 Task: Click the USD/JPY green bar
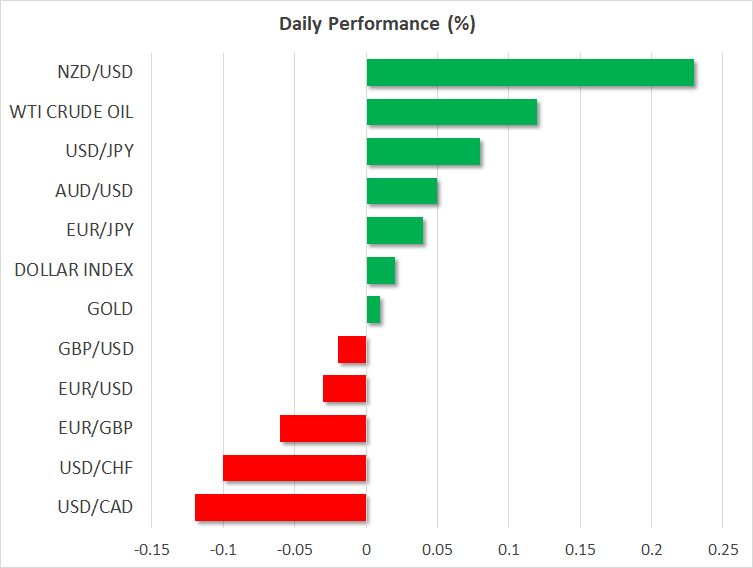click(x=423, y=152)
